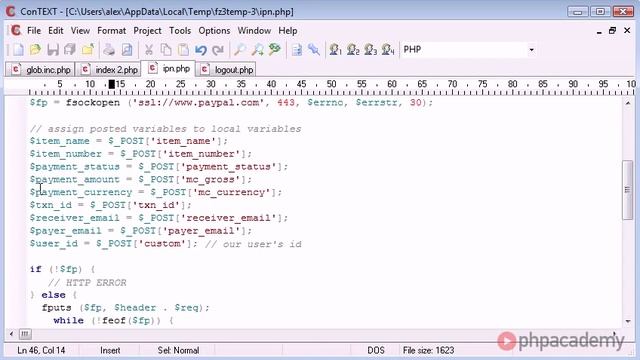
Task: Click the DOS file format status entry
Action: point(376,350)
